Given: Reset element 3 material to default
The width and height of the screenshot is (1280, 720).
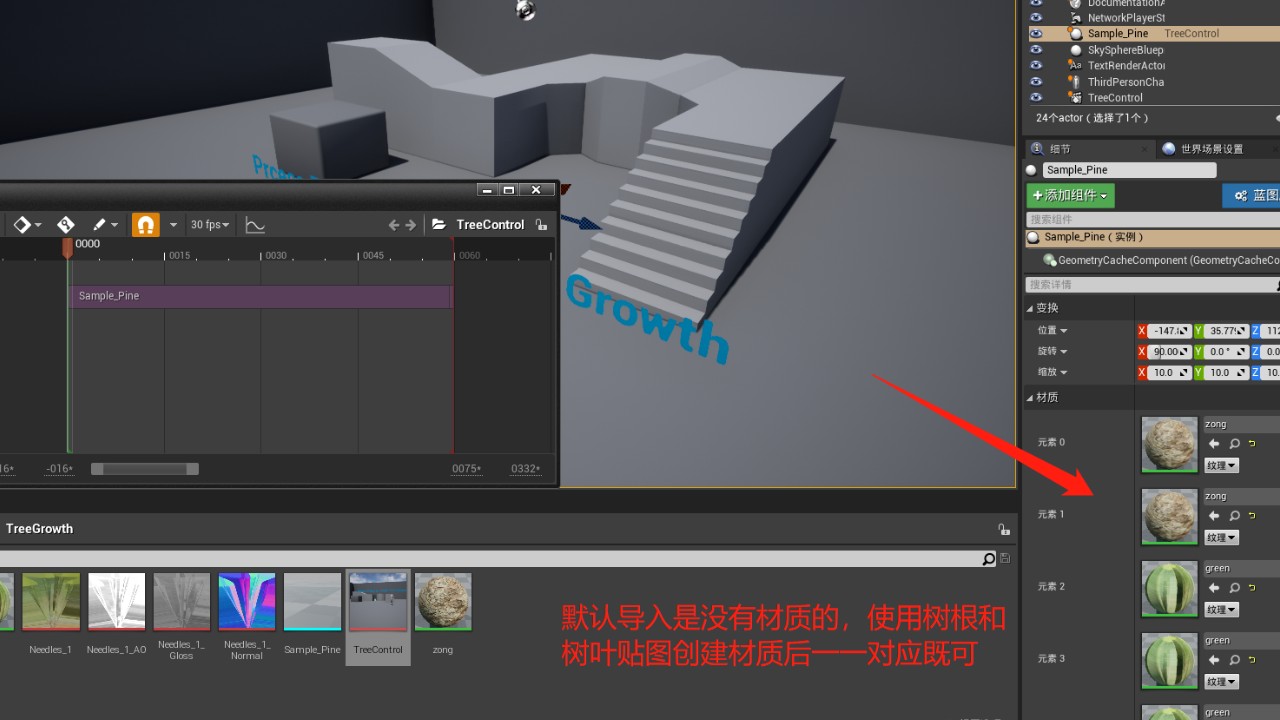Looking at the screenshot, I should [x=1251, y=659].
